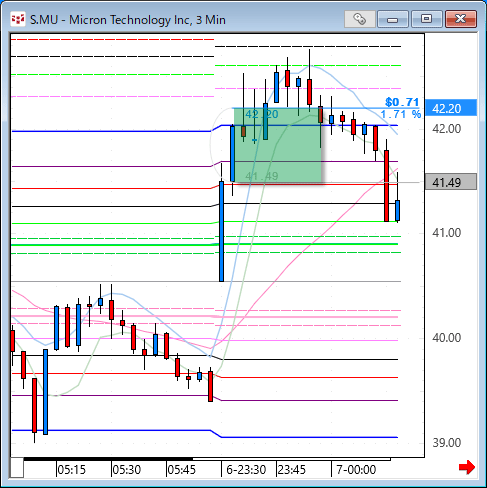Click the 42.00 price scale value
Image resolution: width=487 pixels, height=488 pixels.
pyautogui.click(x=446, y=129)
